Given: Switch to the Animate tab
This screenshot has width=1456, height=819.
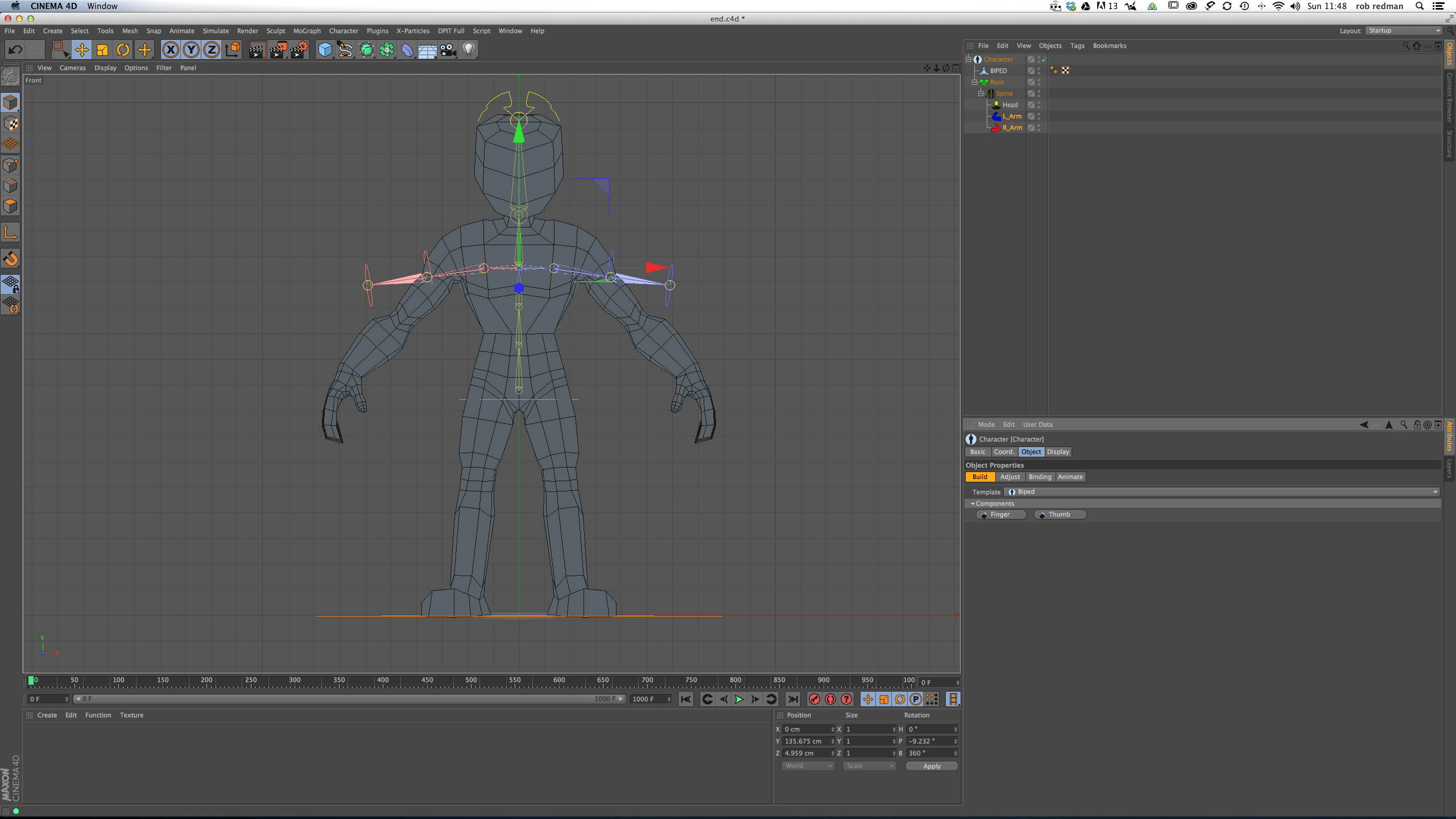Looking at the screenshot, I should [x=1070, y=477].
